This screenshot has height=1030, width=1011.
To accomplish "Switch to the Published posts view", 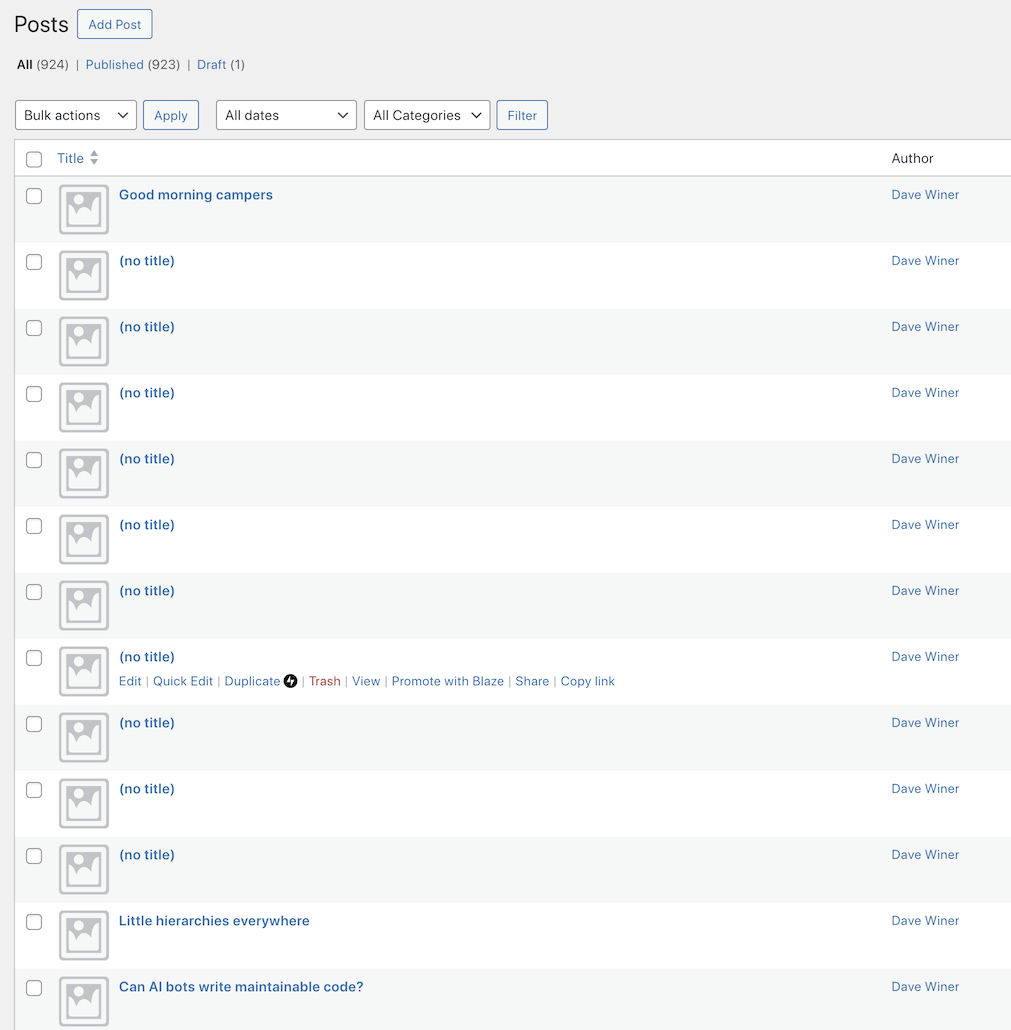I will click(114, 65).
